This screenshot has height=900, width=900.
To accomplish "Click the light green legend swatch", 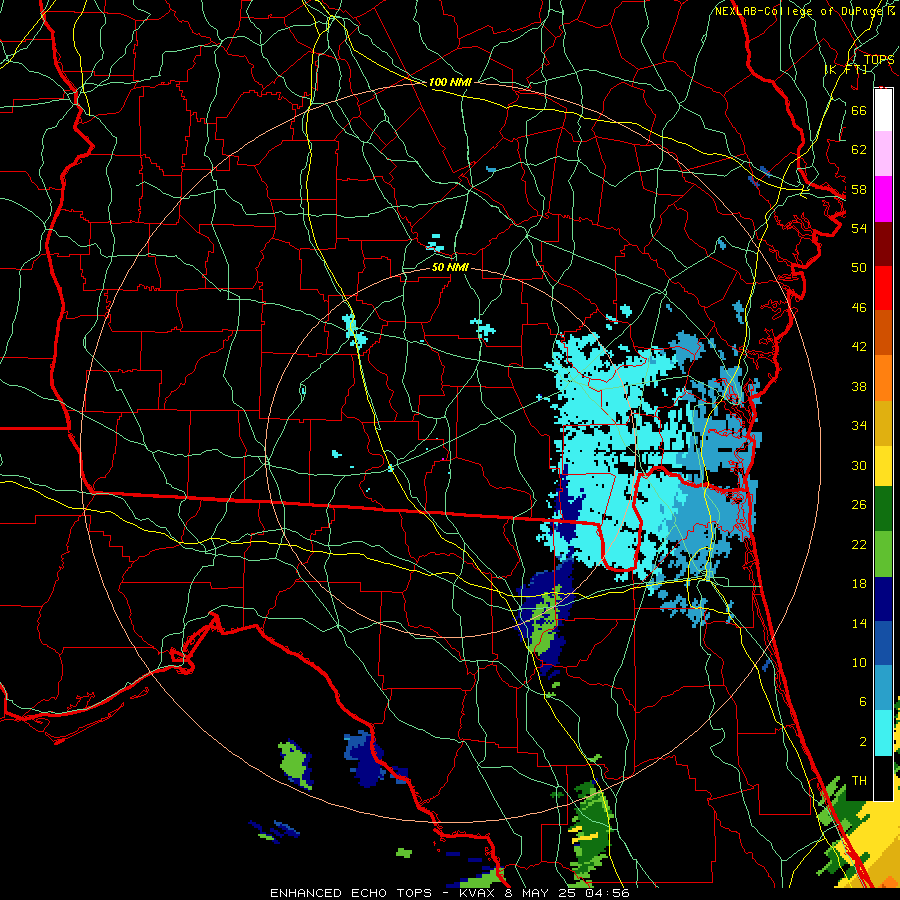I will (x=883, y=554).
